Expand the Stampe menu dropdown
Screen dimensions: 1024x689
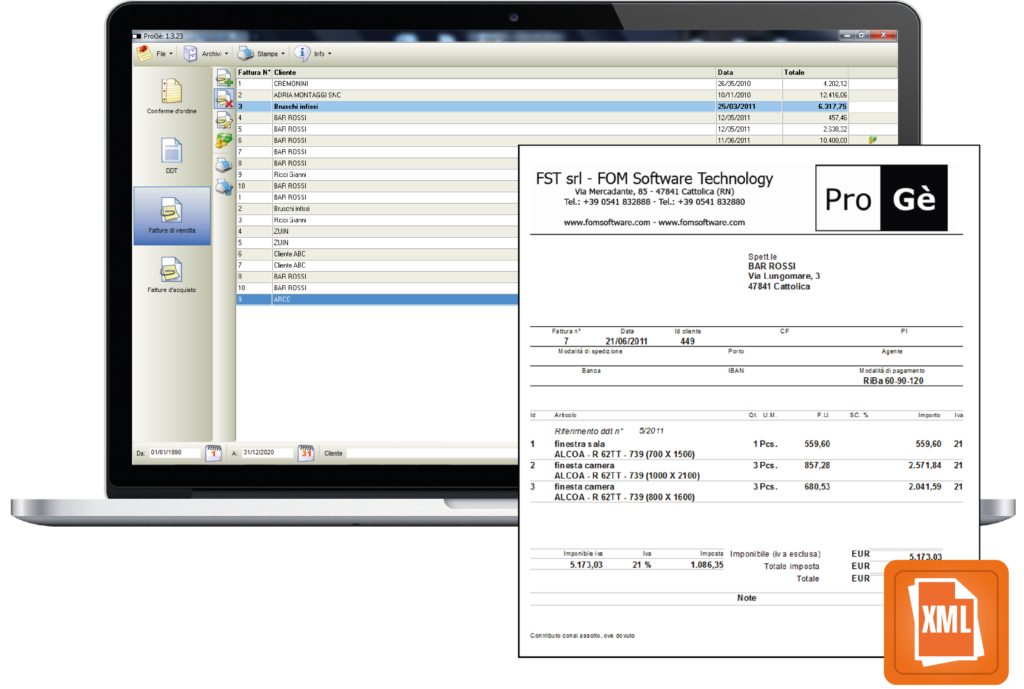265,53
